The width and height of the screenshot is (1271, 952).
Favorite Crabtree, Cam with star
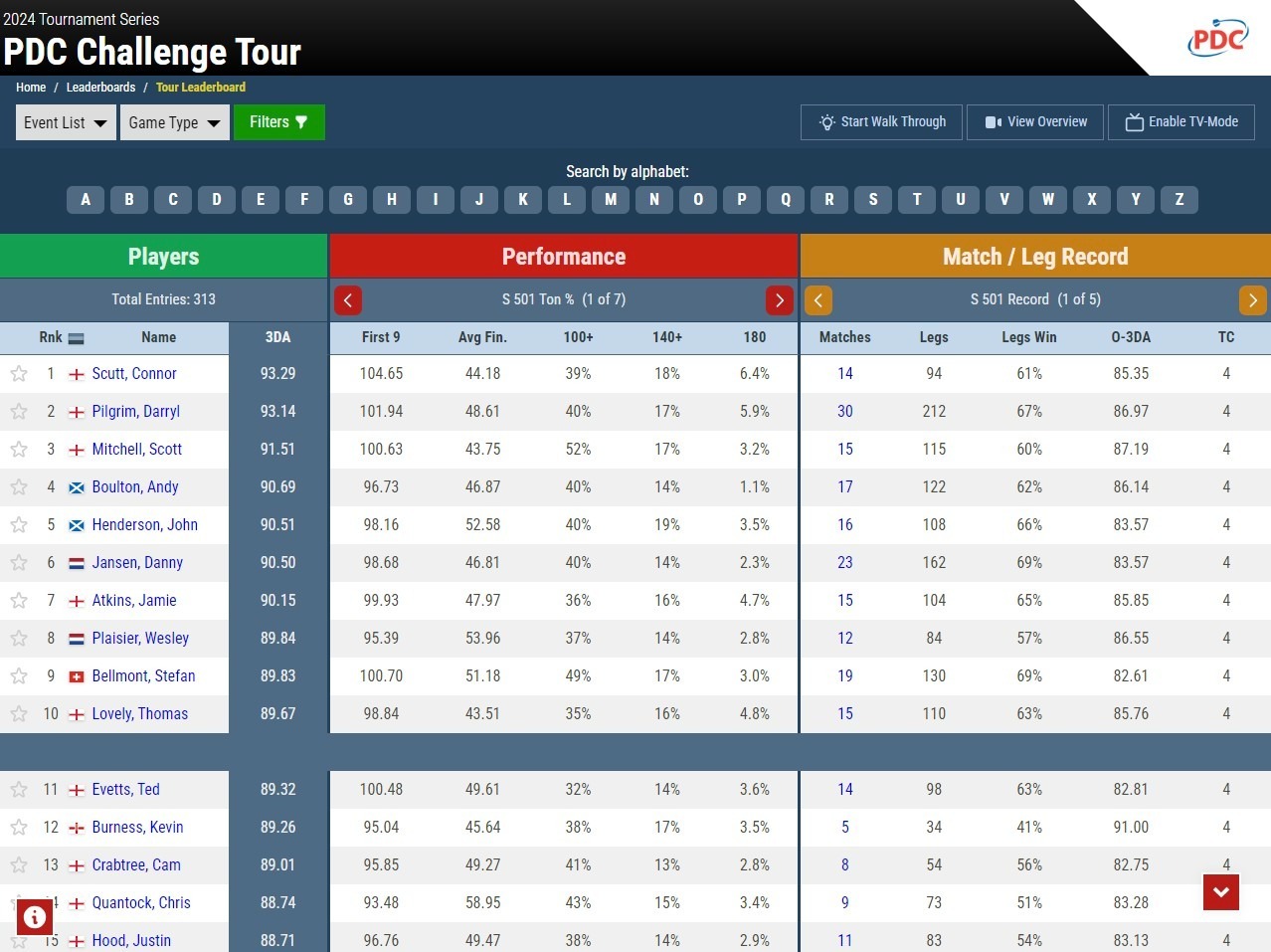coord(19,865)
